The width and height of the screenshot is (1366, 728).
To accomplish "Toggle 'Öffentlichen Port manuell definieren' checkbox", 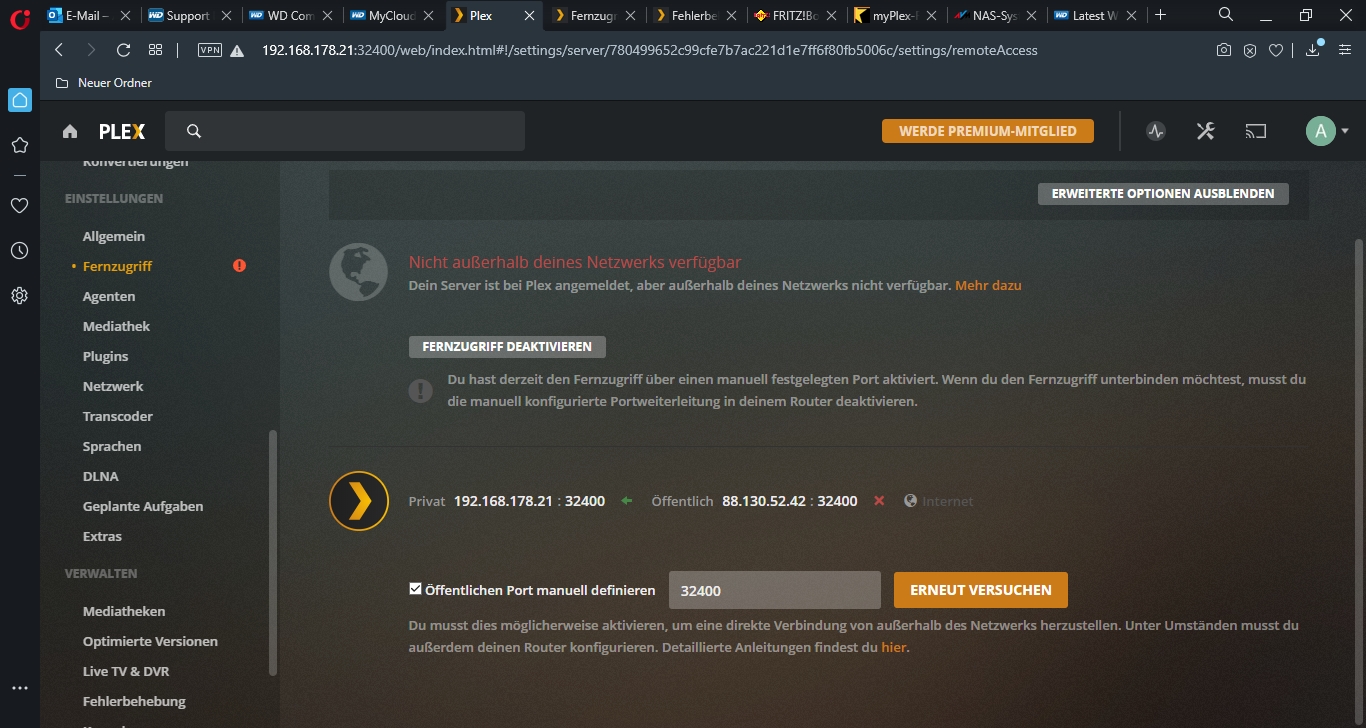I will (416, 589).
